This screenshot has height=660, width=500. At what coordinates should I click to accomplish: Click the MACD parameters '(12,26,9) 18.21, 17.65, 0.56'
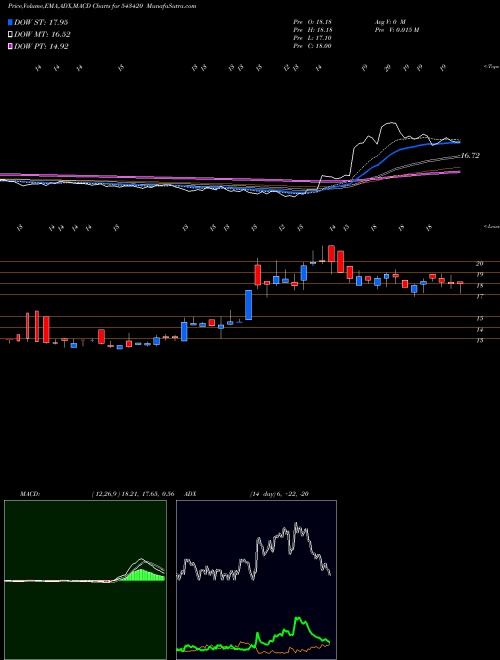coord(133,494)
